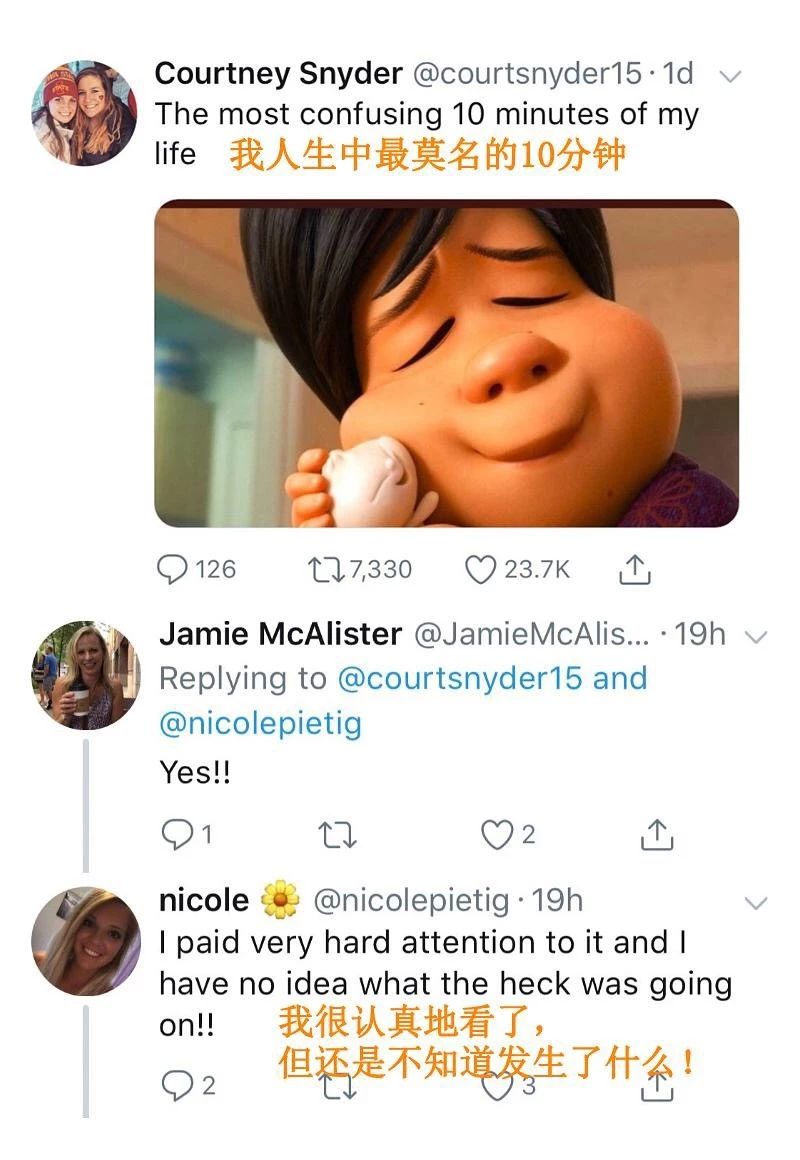Open dropdown arrow on nicole's tweet
The height and width of the screenshot is (1160, 800).
756,903
